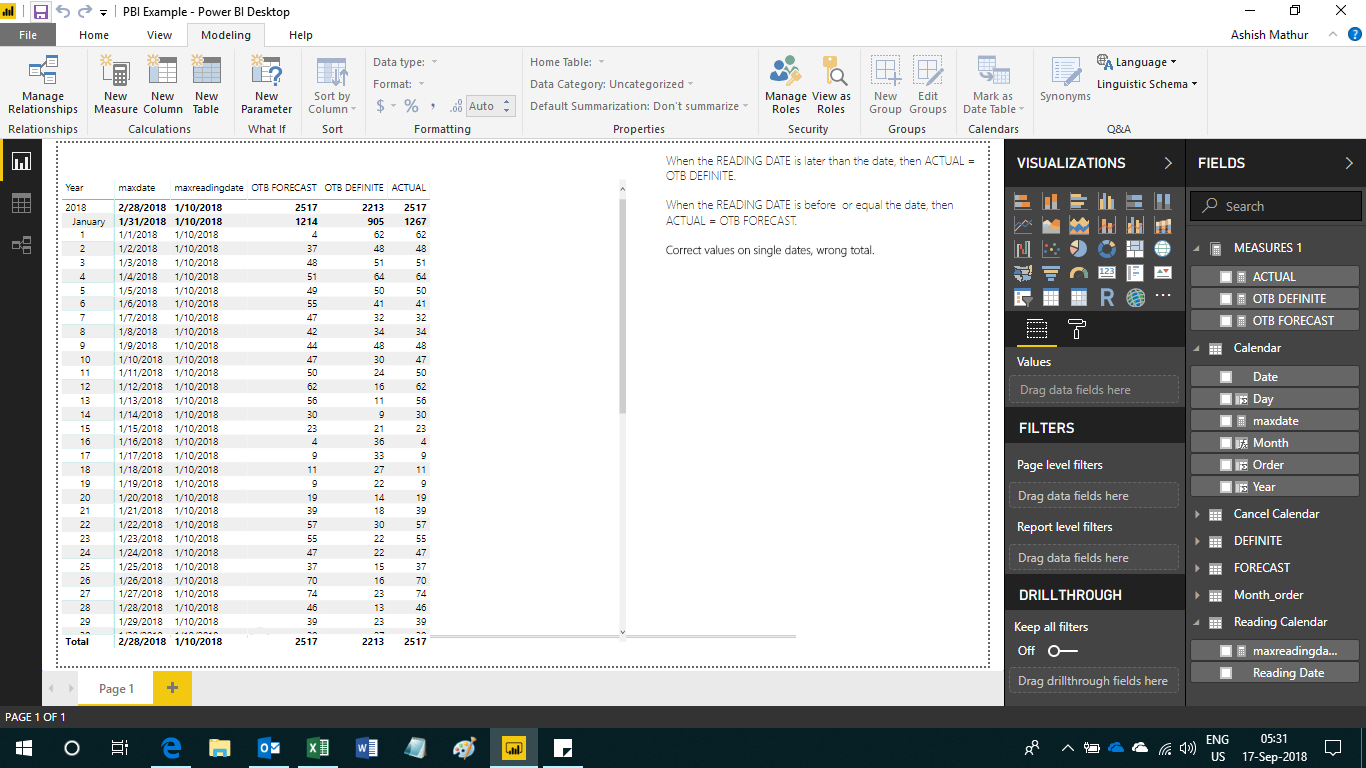The image size is (1366, 768).
Task: Add an R script visual
Action: tap(1107, 297)
